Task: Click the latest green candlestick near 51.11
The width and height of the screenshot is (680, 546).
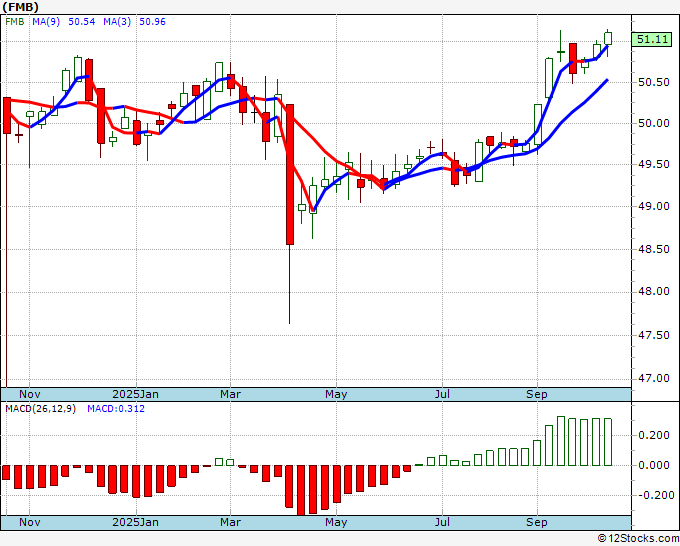Action: [x=608, y=38]
